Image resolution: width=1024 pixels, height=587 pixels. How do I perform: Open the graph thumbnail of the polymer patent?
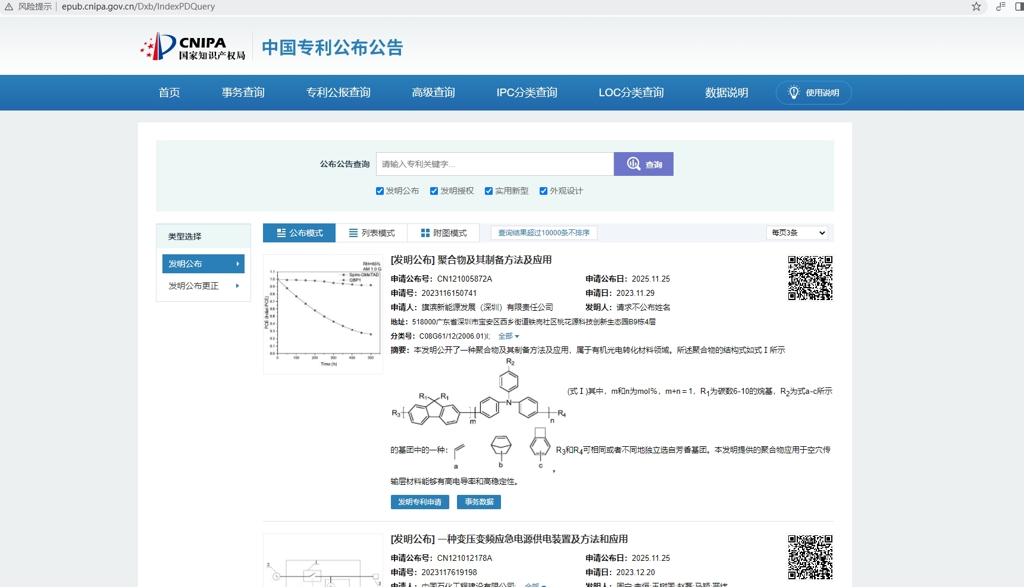[x=323, y=314]
